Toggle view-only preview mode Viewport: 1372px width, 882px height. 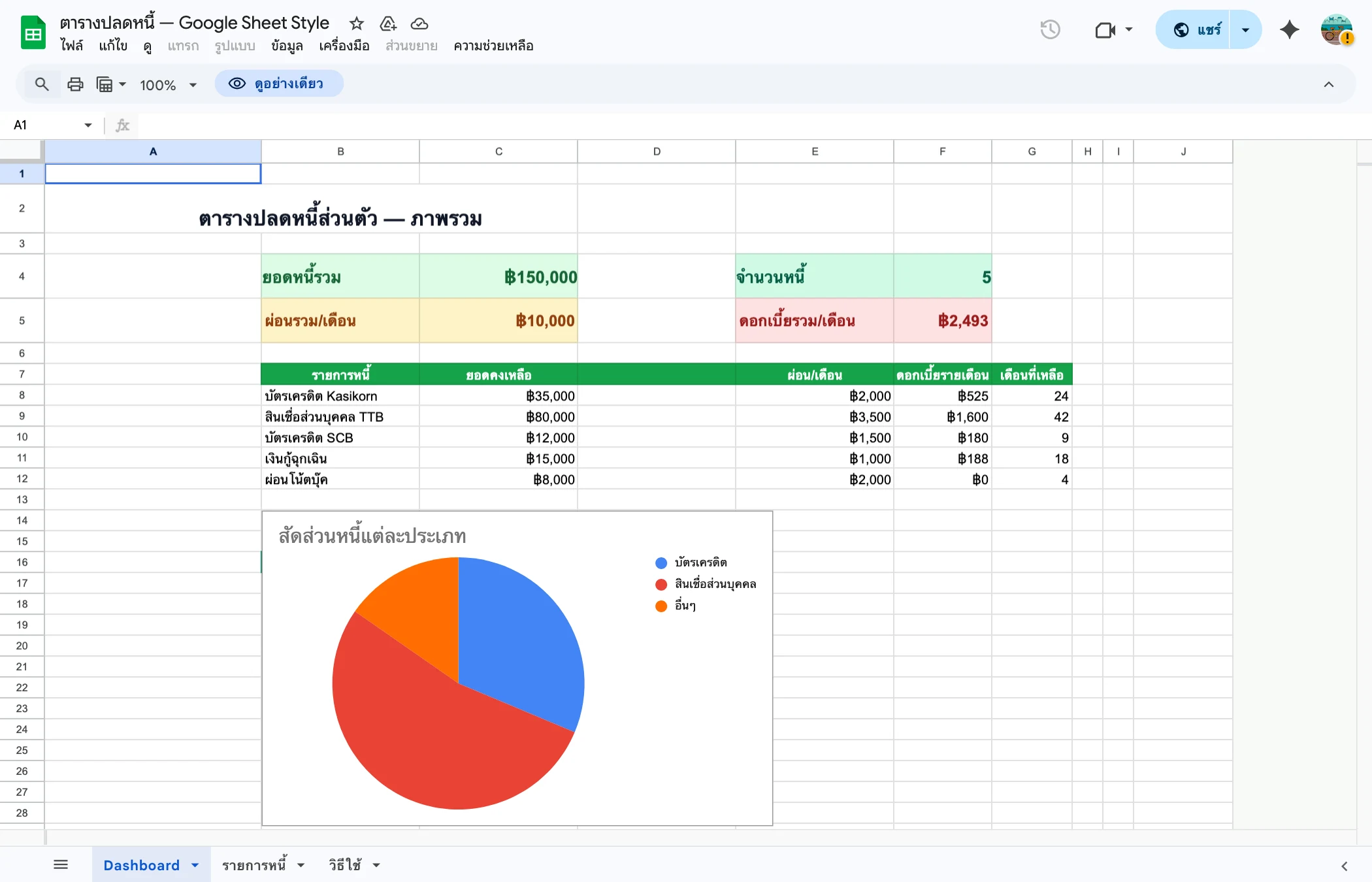tap(280, 84)
